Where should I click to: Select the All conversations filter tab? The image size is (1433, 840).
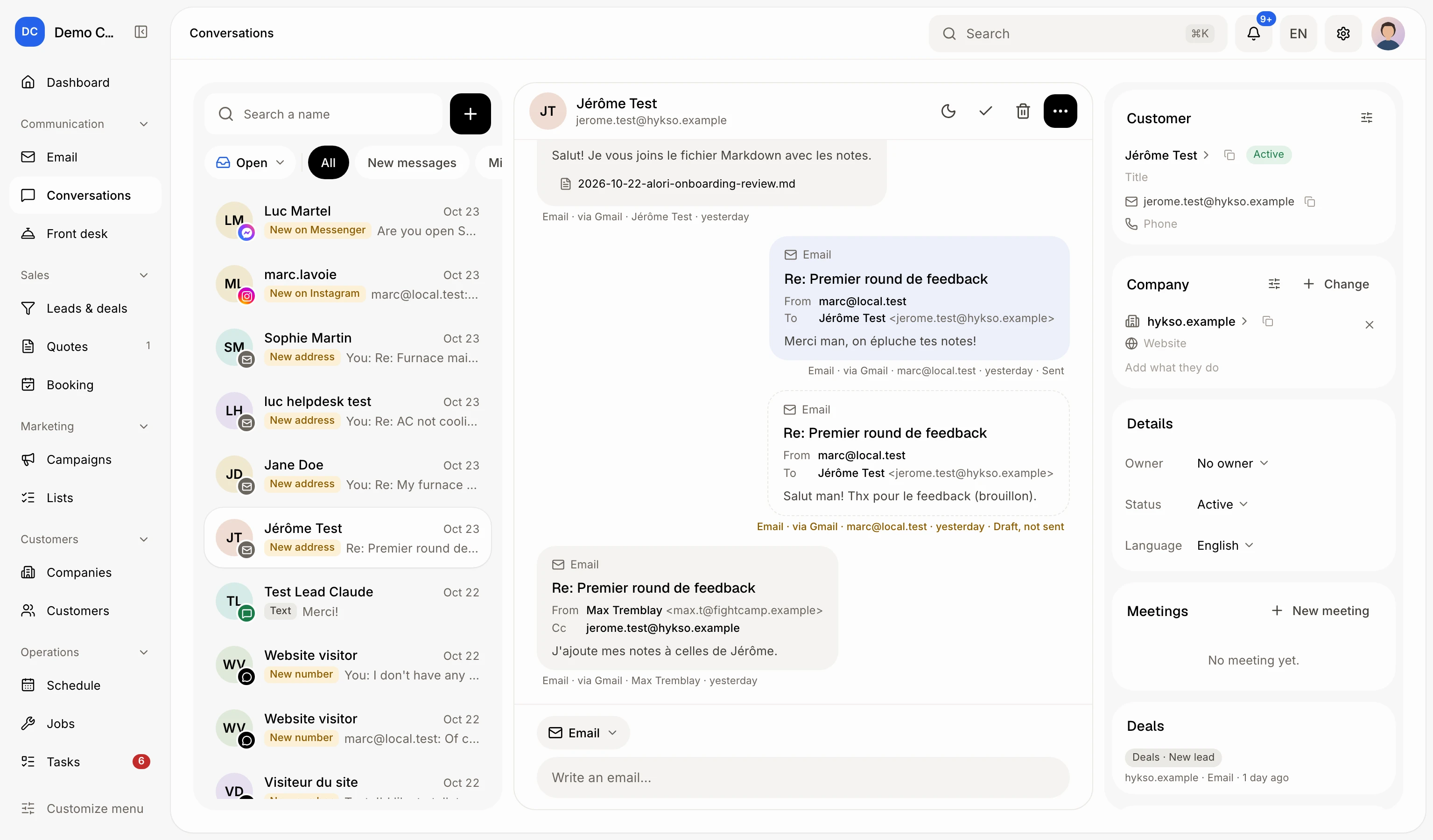pyautogui.click(x=328, y=162)
